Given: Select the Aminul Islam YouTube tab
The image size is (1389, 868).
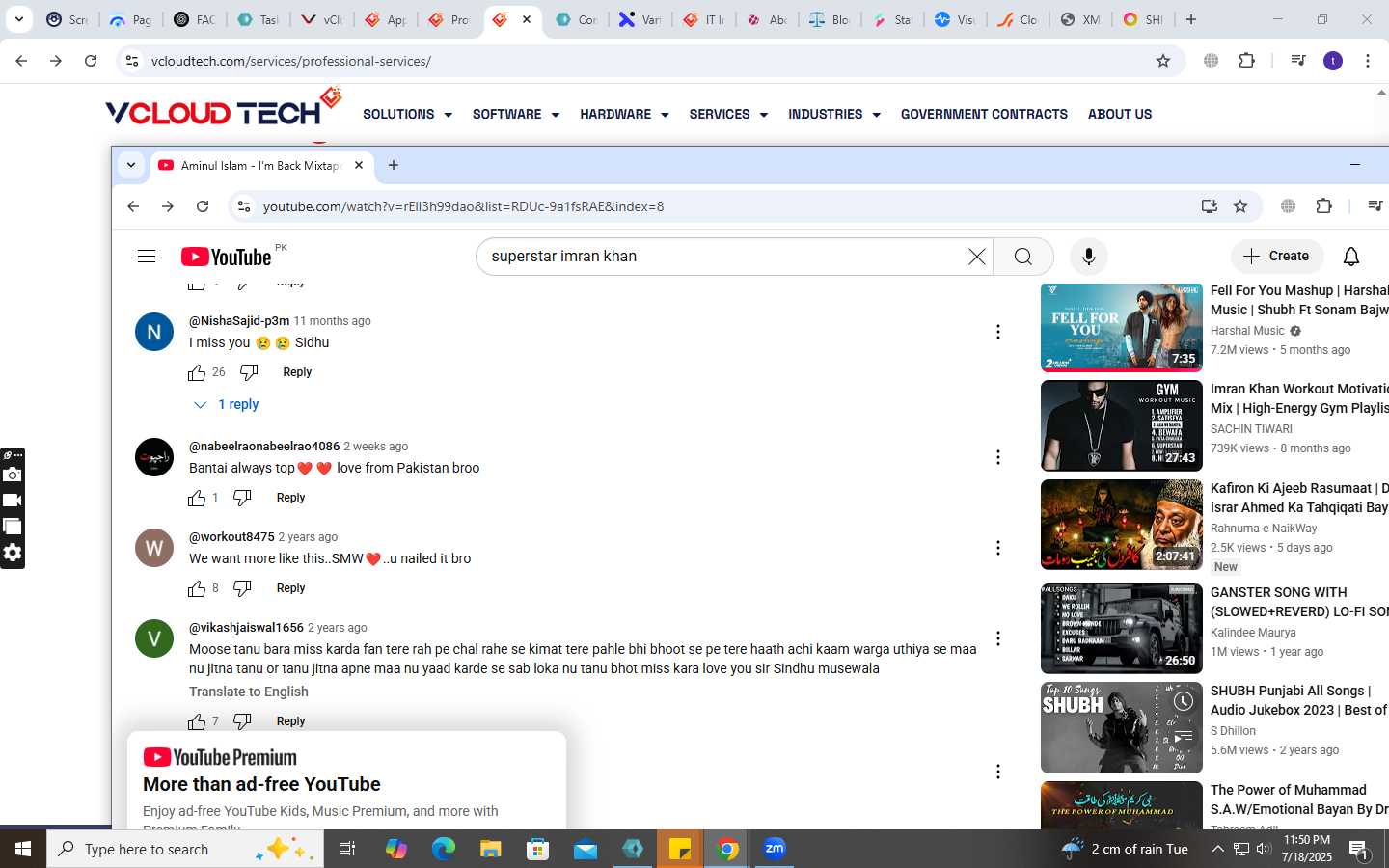Looking at the screenshot, I should [x=260, y=165].
